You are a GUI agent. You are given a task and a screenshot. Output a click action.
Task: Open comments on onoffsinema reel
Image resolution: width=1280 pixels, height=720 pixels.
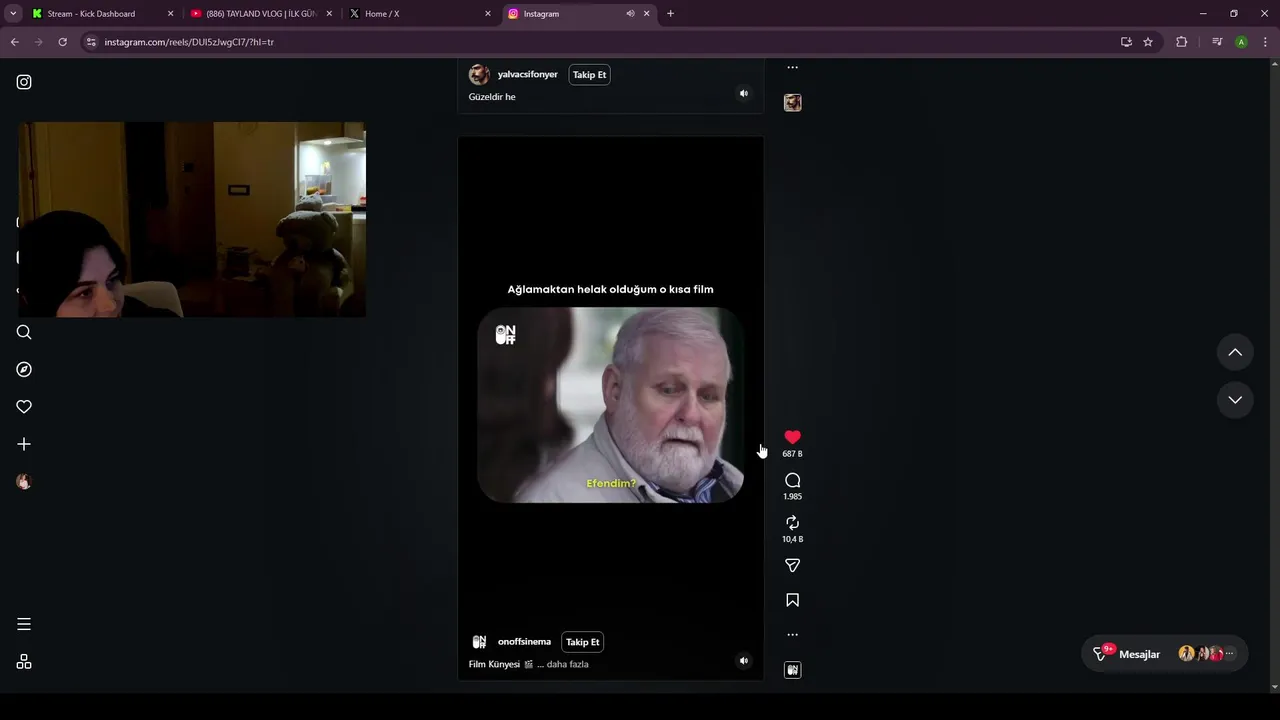coord(792,480)
